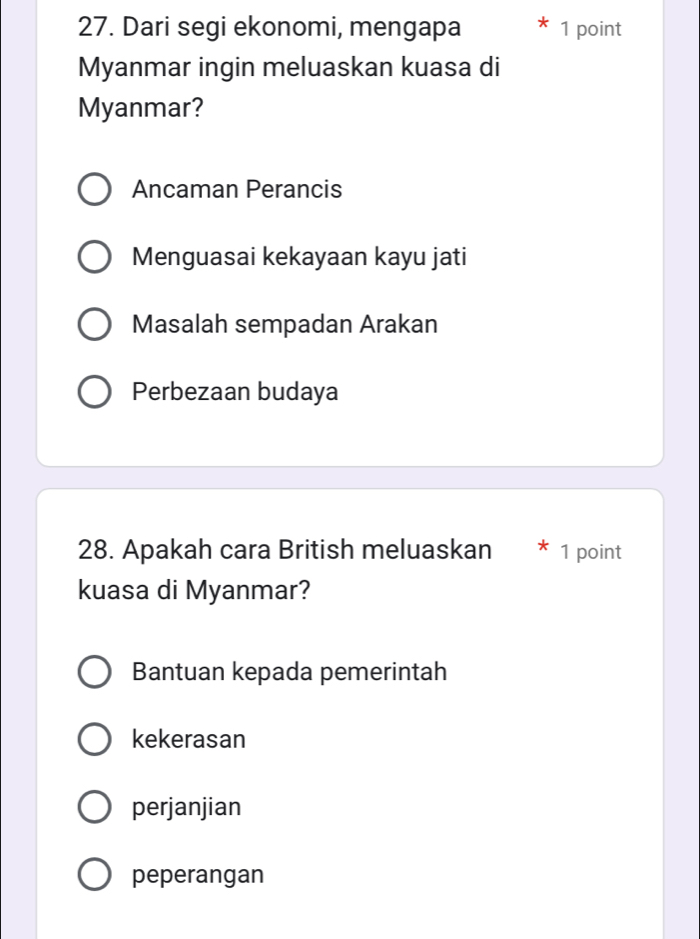The height and width of the screenshot is (939, 700).
Task: Click the "Ancaman Perancis" answer text
Action: [x=237, y=189]
